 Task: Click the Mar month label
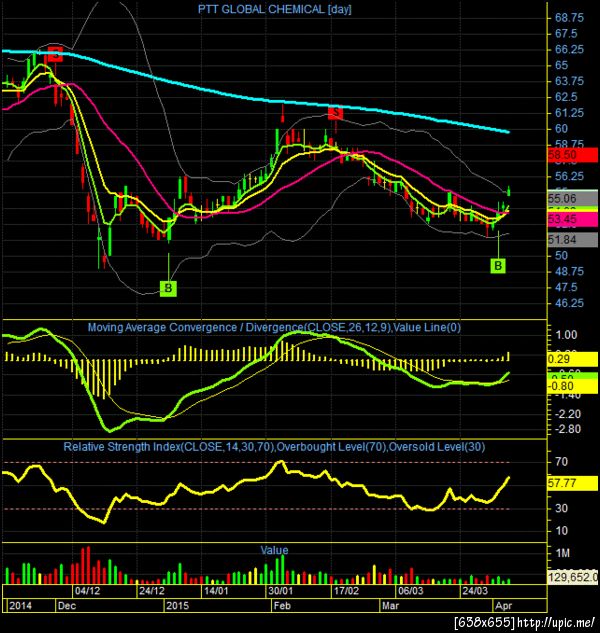390,606
